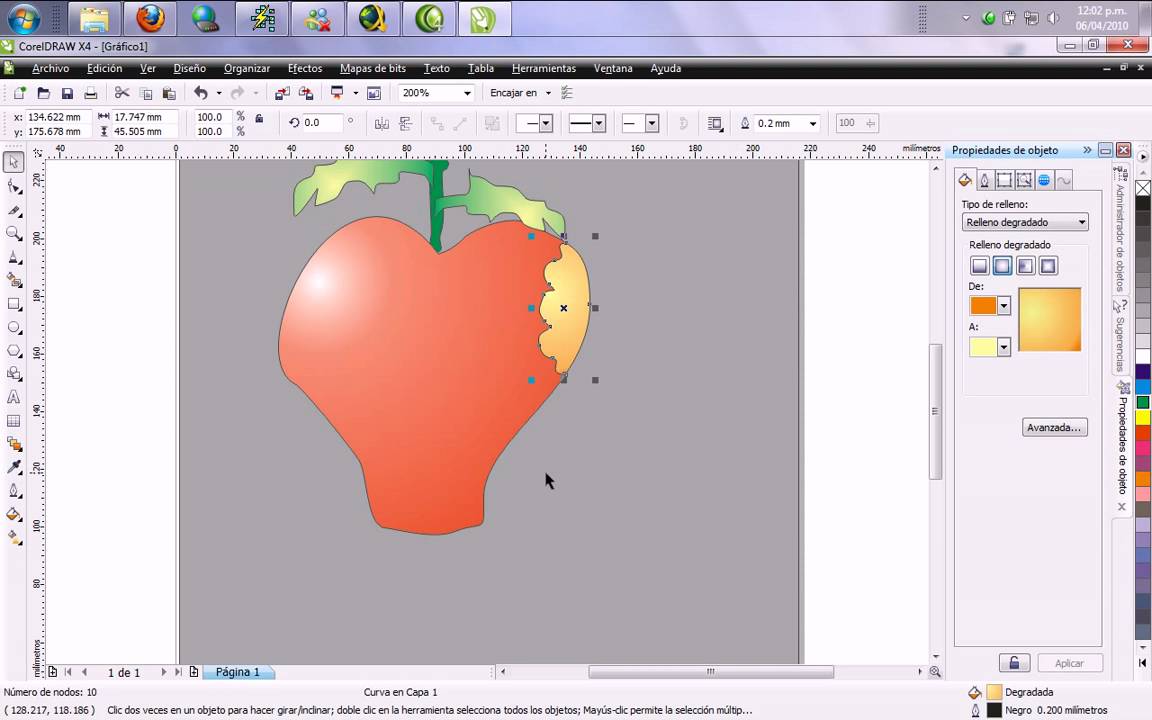This screenshot has height=720, width=1152.
Task: Click the Windows Start orb
Action: coord(24,18)
